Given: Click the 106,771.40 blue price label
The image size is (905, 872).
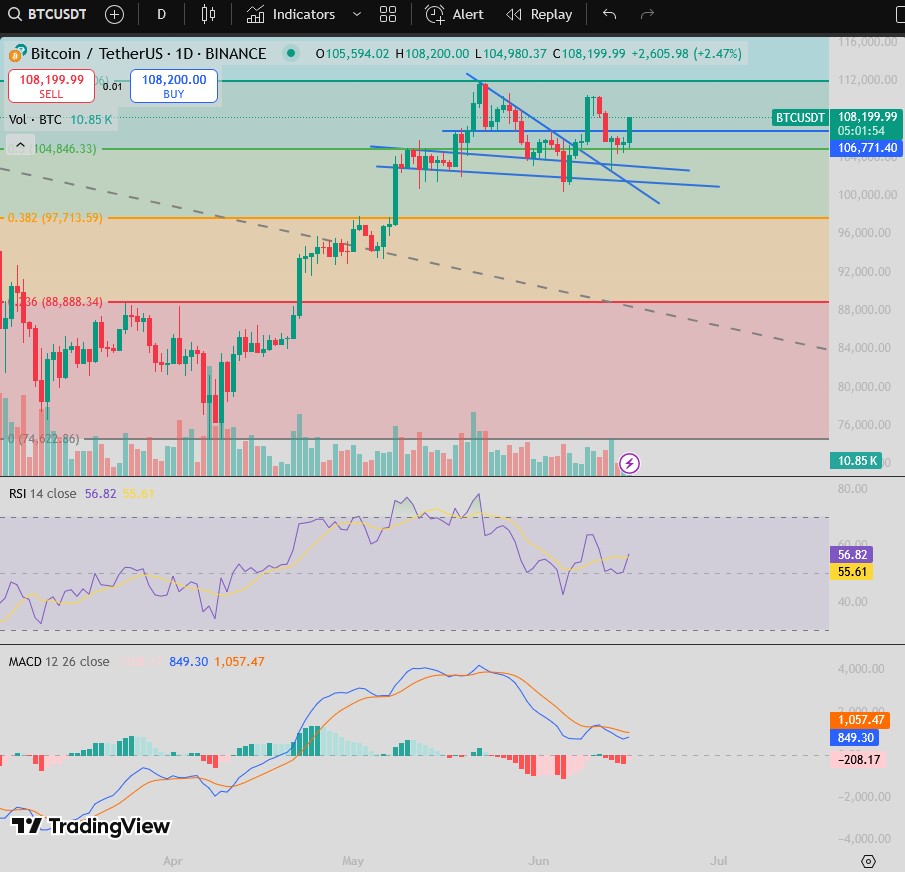Looking at the screenshot, I should point(867,148).
